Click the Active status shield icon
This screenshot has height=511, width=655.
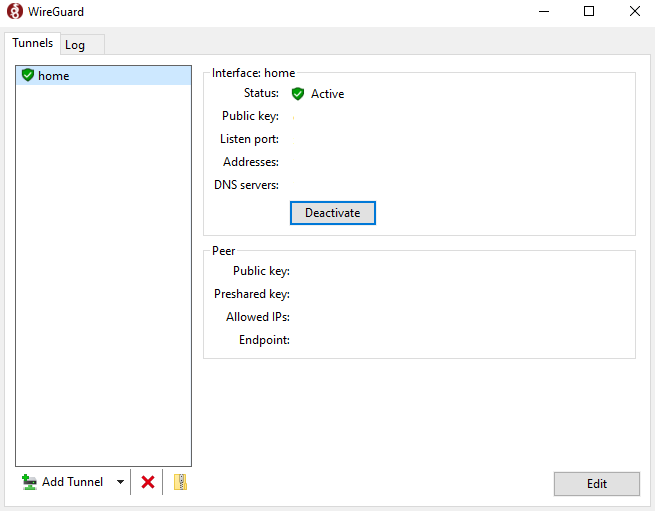(x=298, y=94)
